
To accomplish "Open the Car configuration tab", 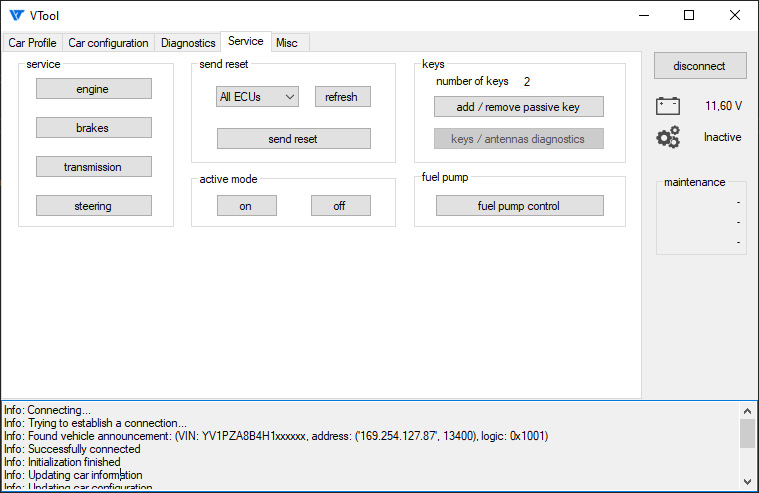I will click(x=108, y=43).
